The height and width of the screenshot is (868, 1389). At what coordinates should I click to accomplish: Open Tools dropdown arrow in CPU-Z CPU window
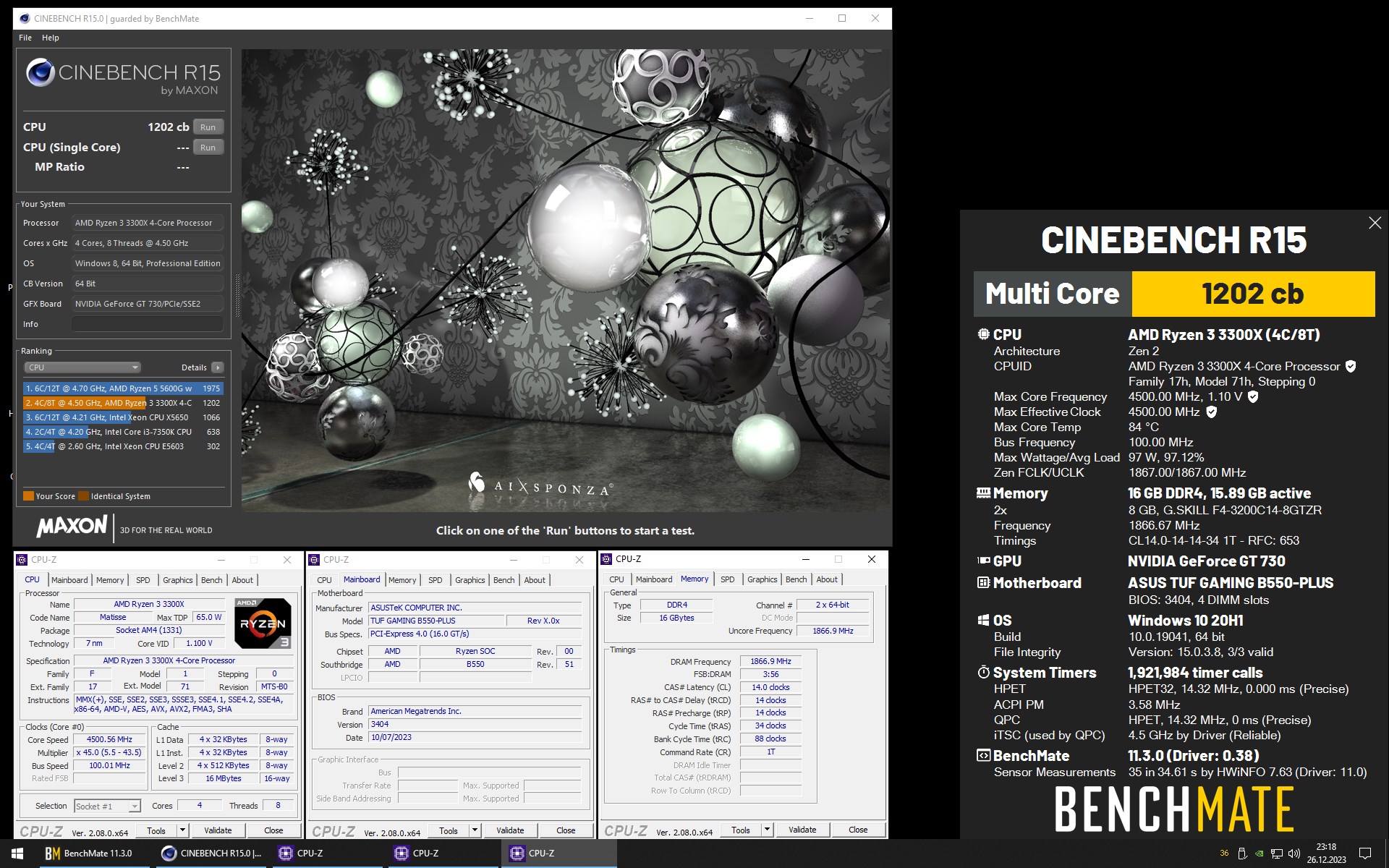point(183,830)
